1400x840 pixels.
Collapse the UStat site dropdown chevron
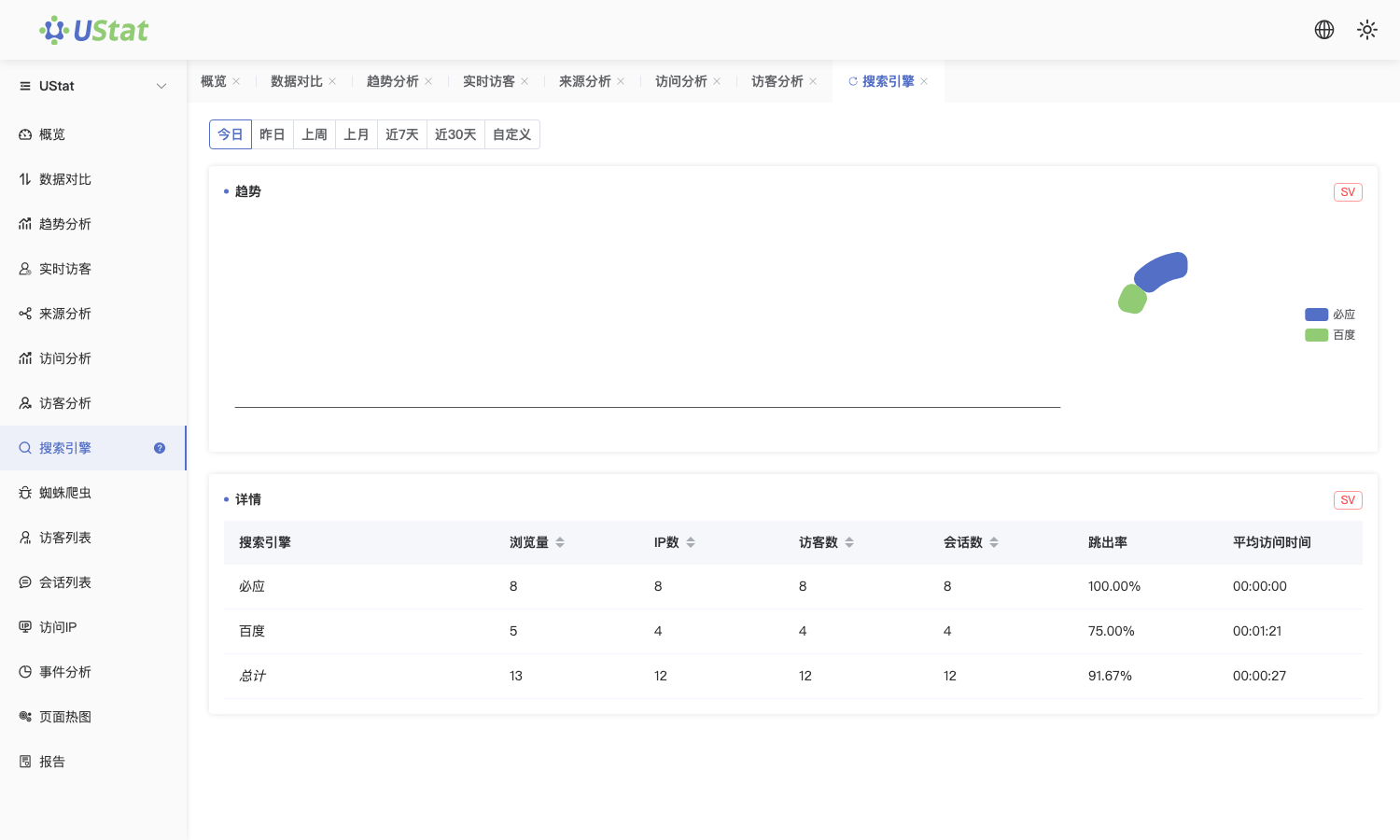point(161,86)
